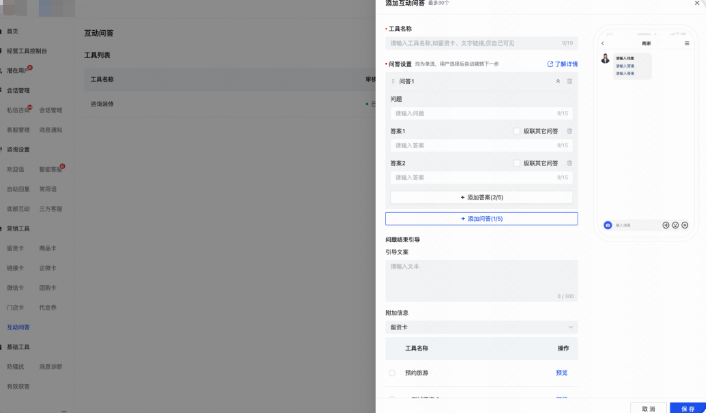
Task: Click the 工具名称 input field
Action: tap(481, 43)
